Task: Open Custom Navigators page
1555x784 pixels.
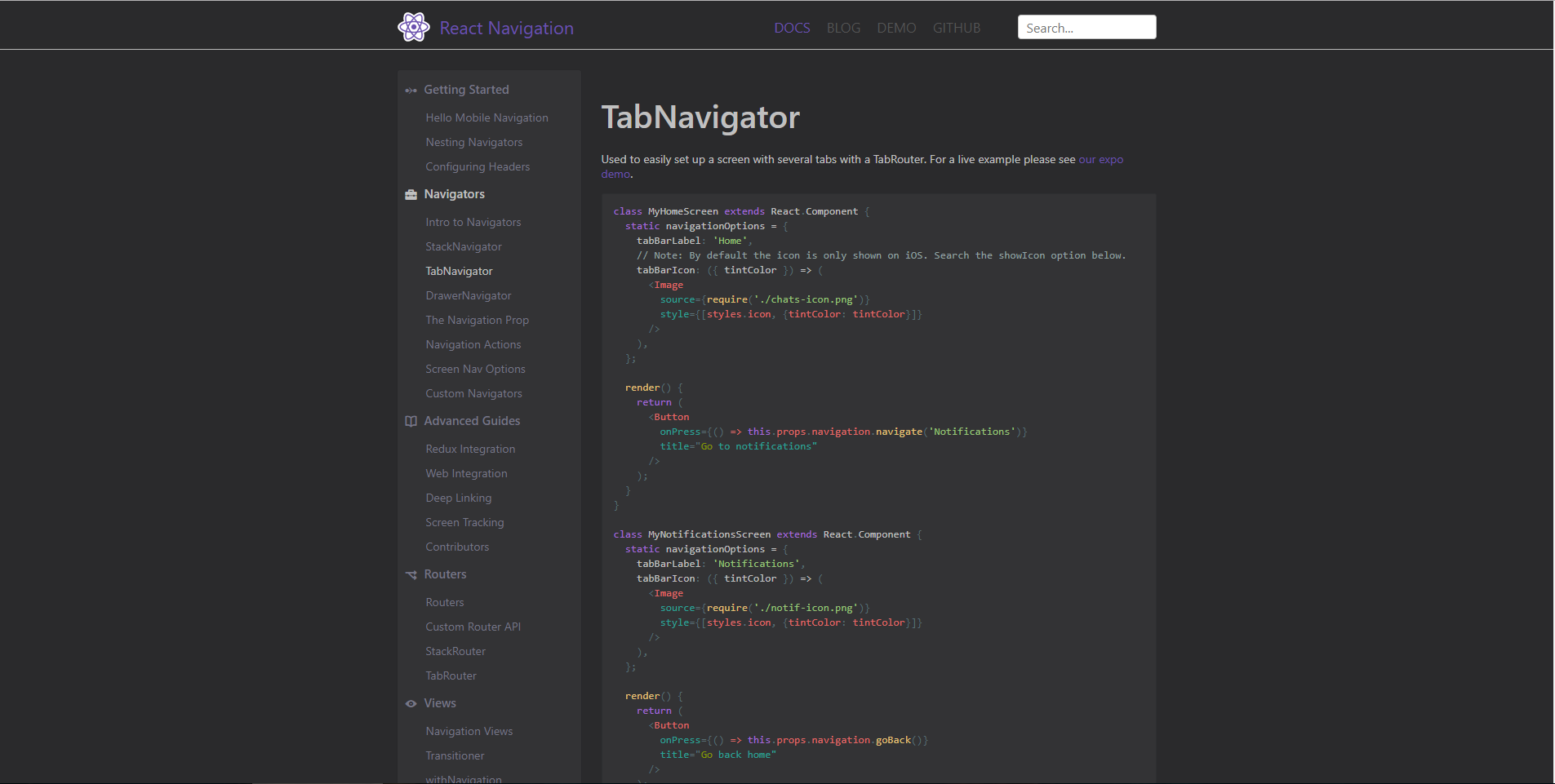Action: click(473, 393)
